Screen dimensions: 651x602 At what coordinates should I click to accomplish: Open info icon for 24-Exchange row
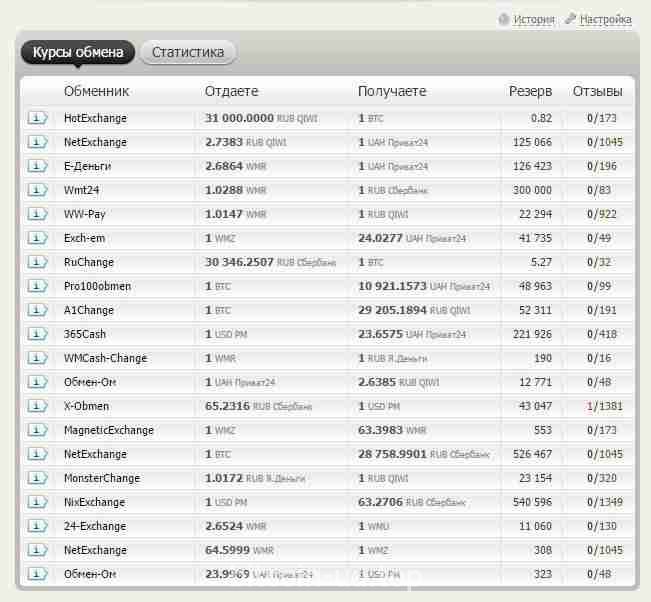[37, 526]
